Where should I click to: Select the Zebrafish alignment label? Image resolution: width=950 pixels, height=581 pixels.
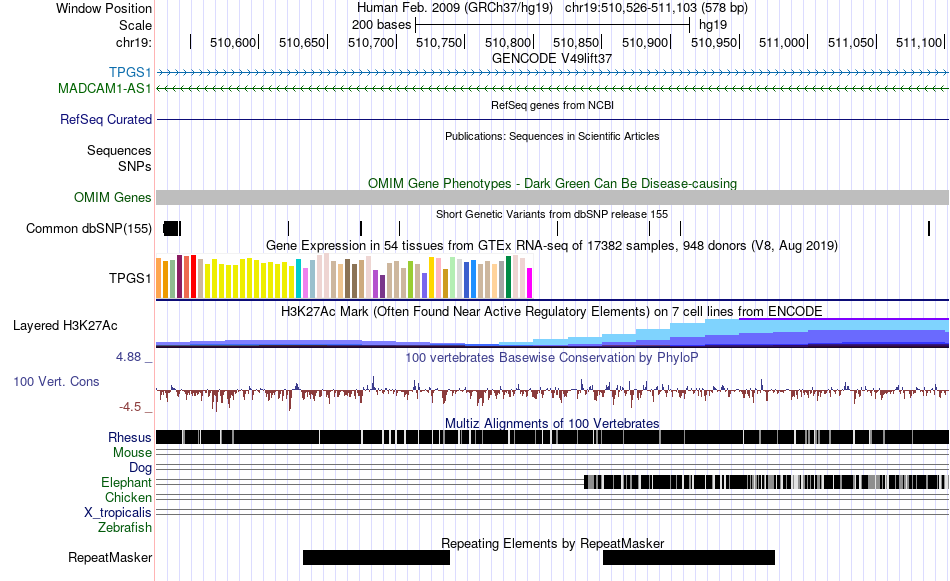[125, 528]
